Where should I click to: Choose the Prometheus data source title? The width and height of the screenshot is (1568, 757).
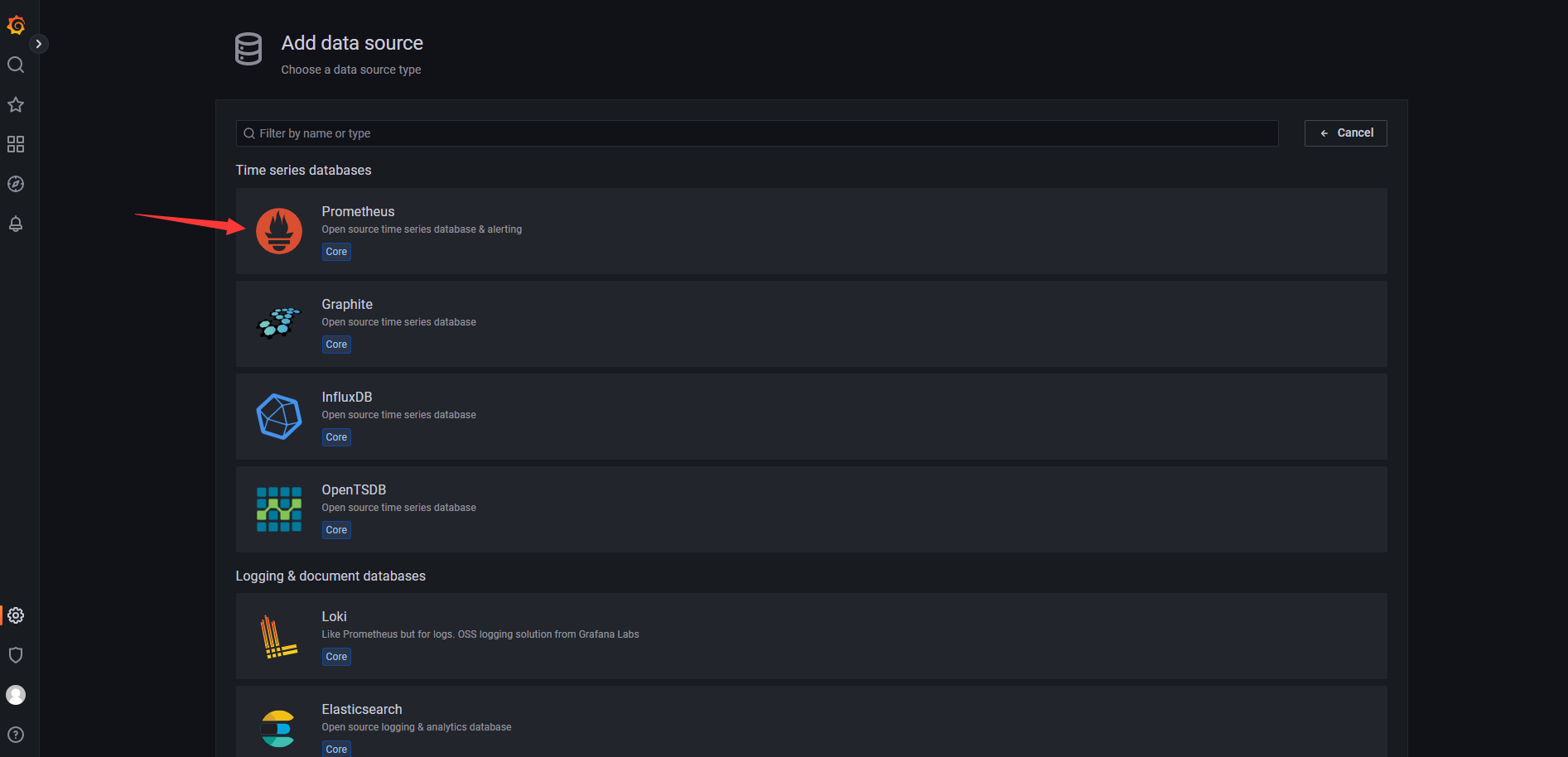point(358,212)
